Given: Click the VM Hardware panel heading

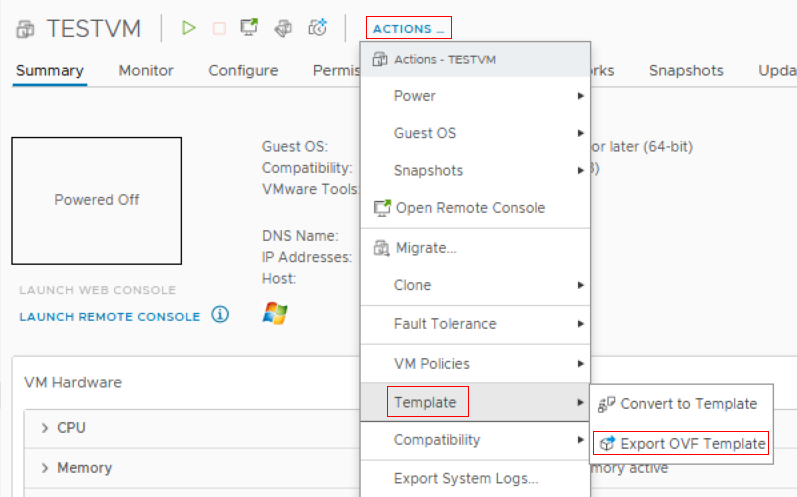Looking at the screenshot, I should [73, 382].
